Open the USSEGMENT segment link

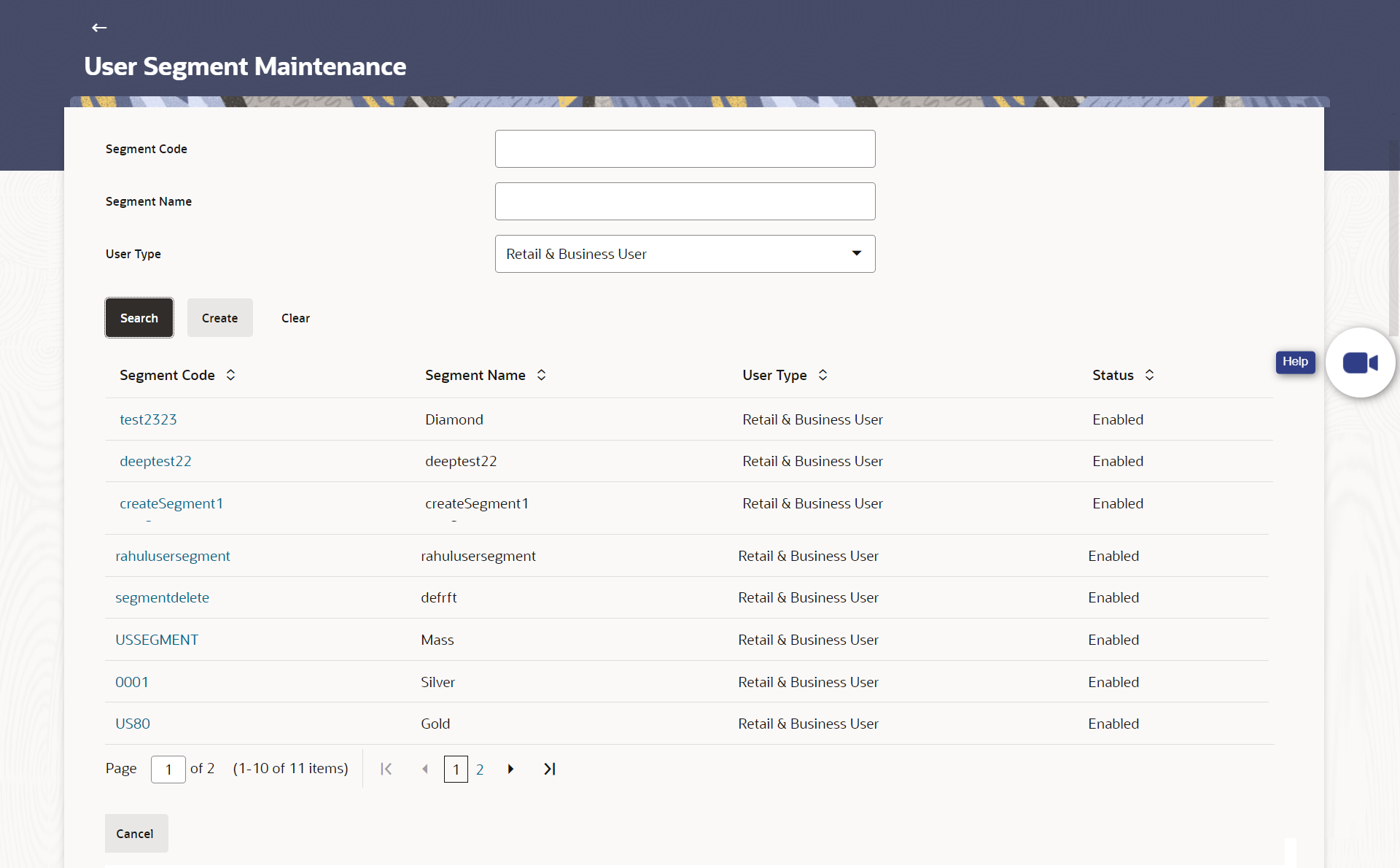coord(157,640)
